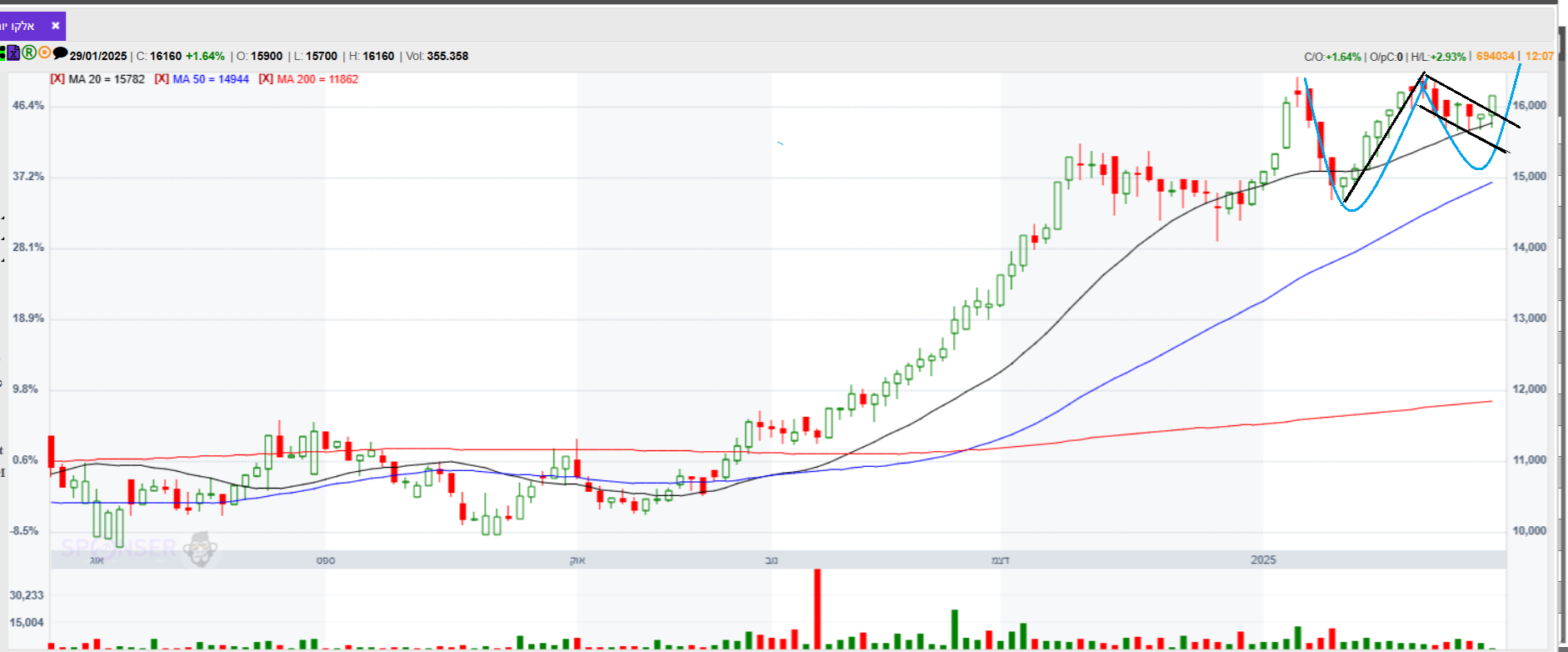The height and width of the screenshot is (652, 1568).
Task: Click the date 29/01/2025 in the header
Action: point(98,56)
